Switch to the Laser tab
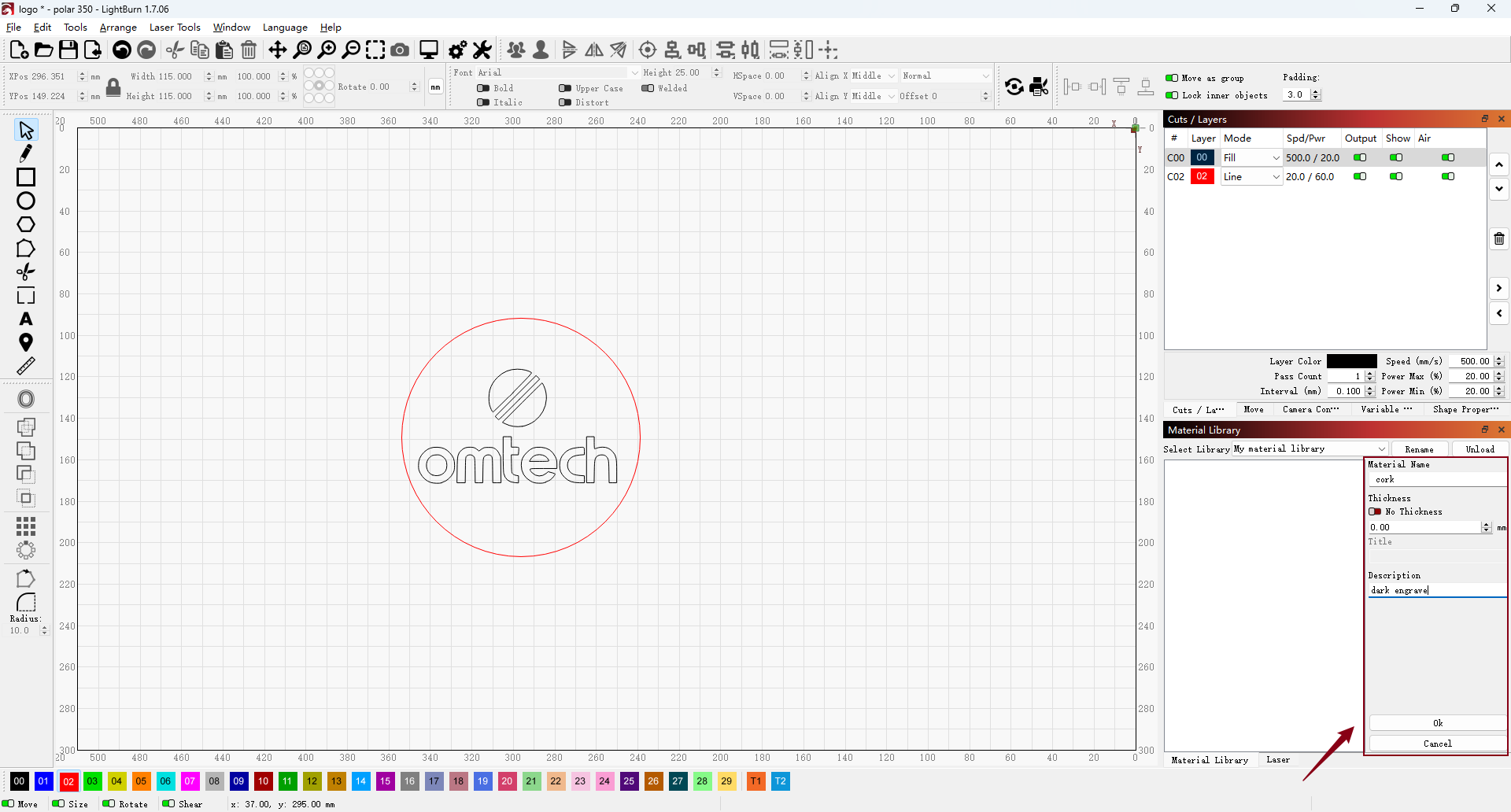This screenshot has height=812, width=1511. [1278, 759]
